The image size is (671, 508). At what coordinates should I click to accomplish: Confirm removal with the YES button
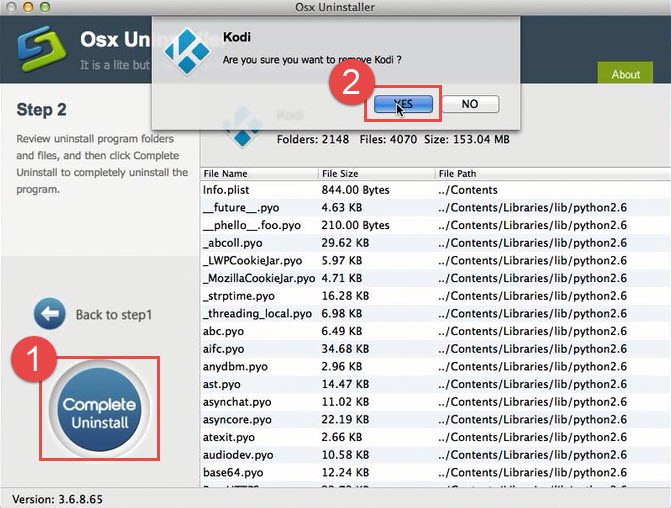[x=403, y=104]
